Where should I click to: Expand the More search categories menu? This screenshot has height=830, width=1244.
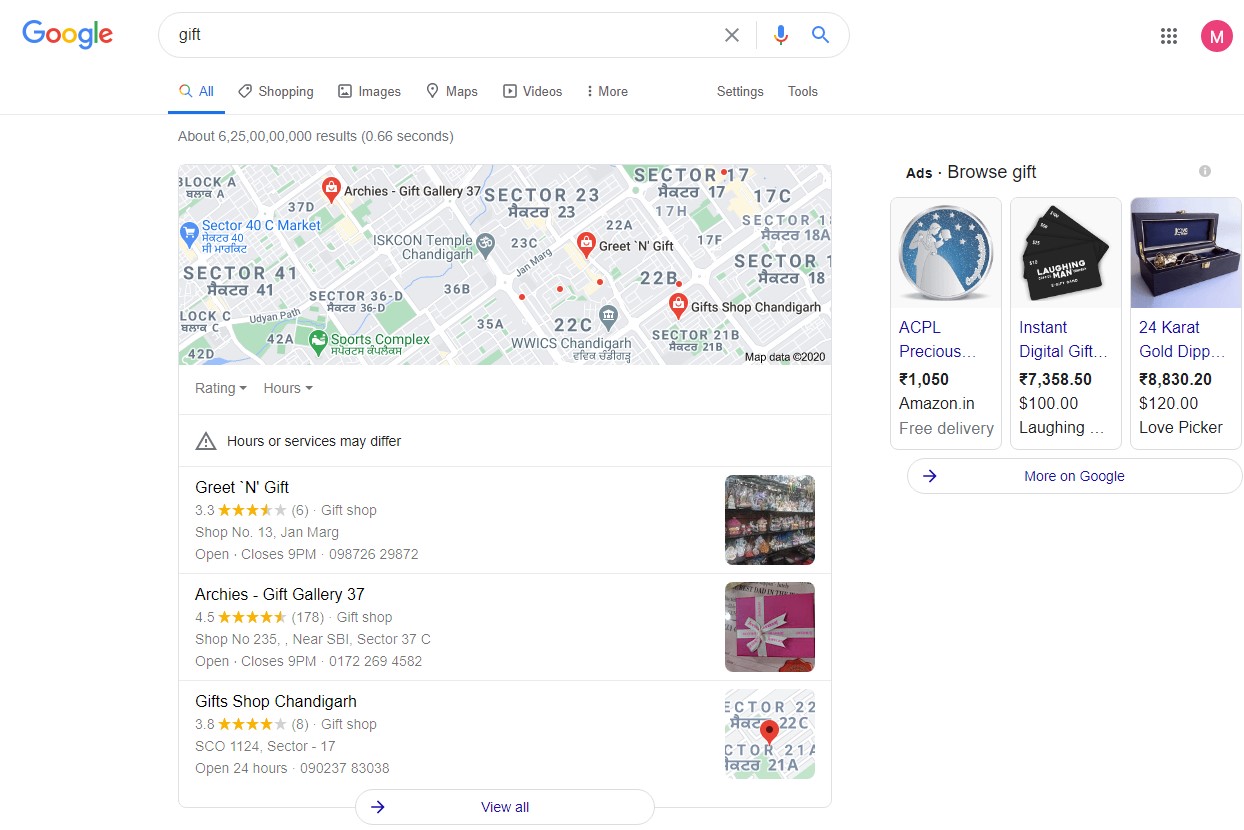click(607, 91)
